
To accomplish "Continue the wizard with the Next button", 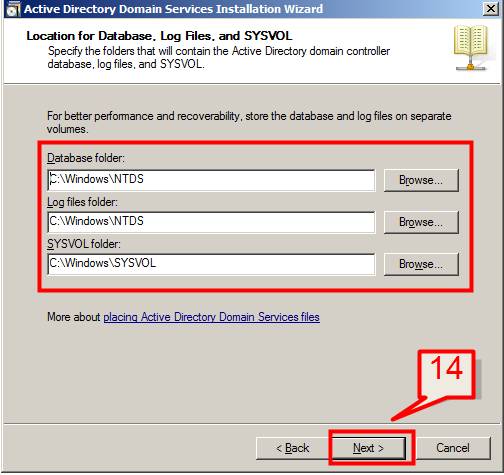I will (x=369, y=448).
